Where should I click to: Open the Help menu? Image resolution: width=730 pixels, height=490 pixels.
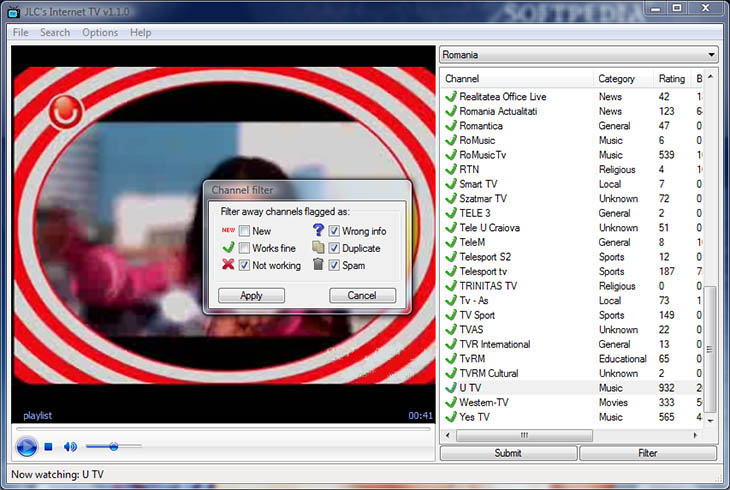(x=141, y=33)
